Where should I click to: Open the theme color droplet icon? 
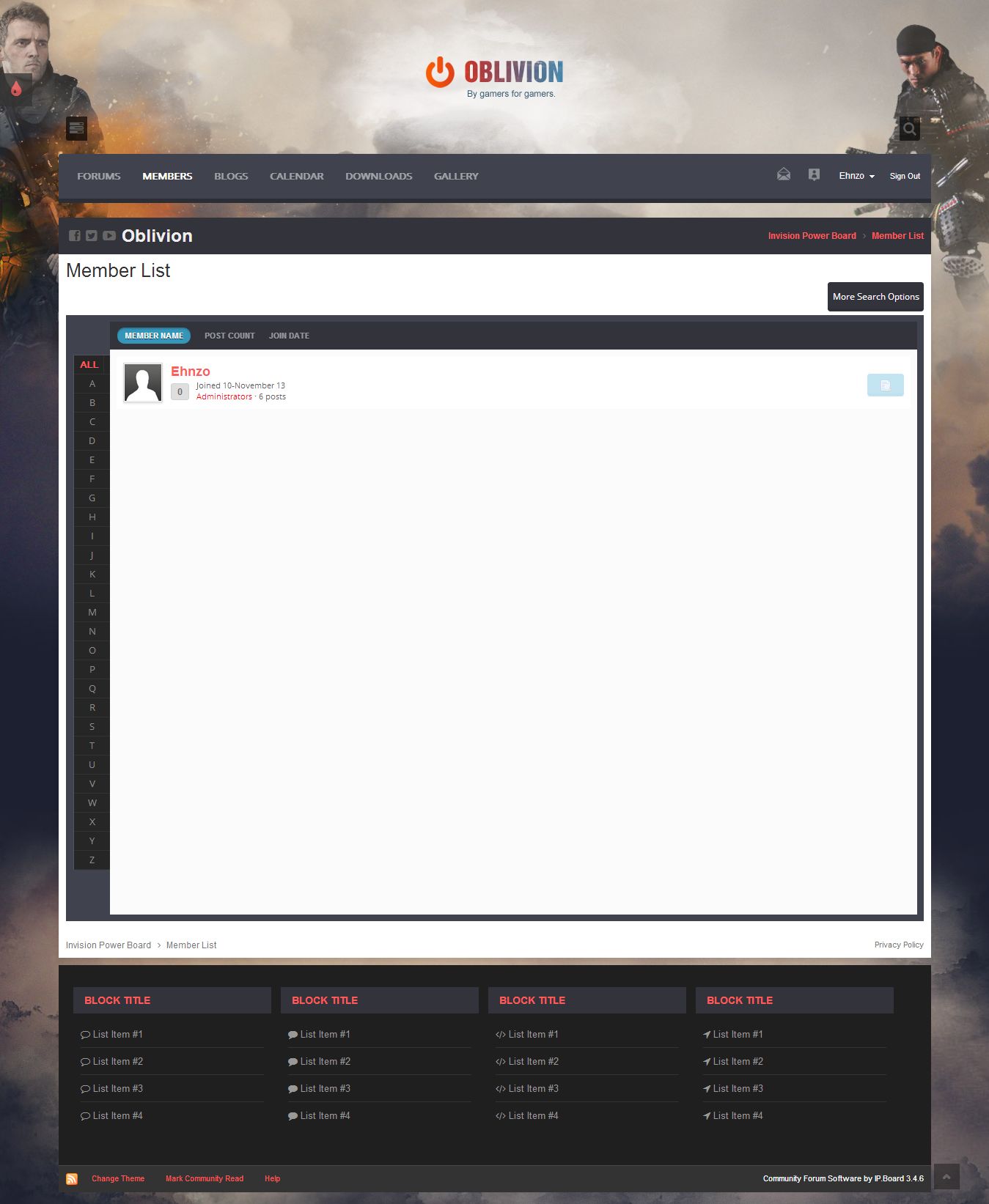coord(16,89)
